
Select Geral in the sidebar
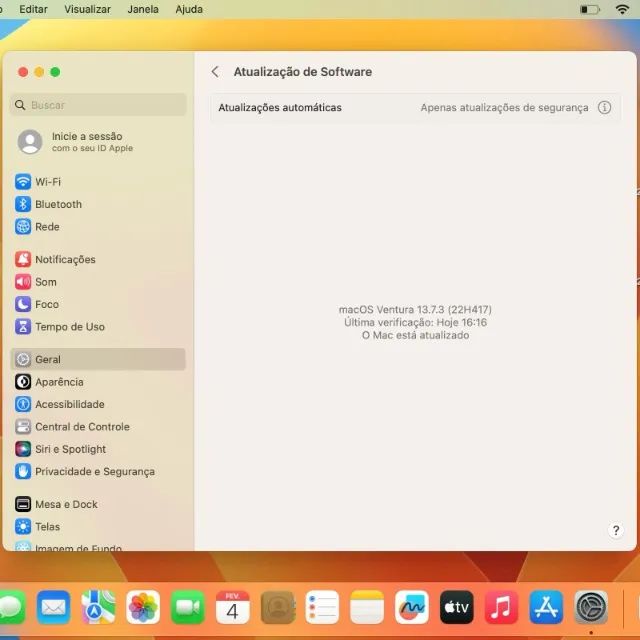pos(98,359)
